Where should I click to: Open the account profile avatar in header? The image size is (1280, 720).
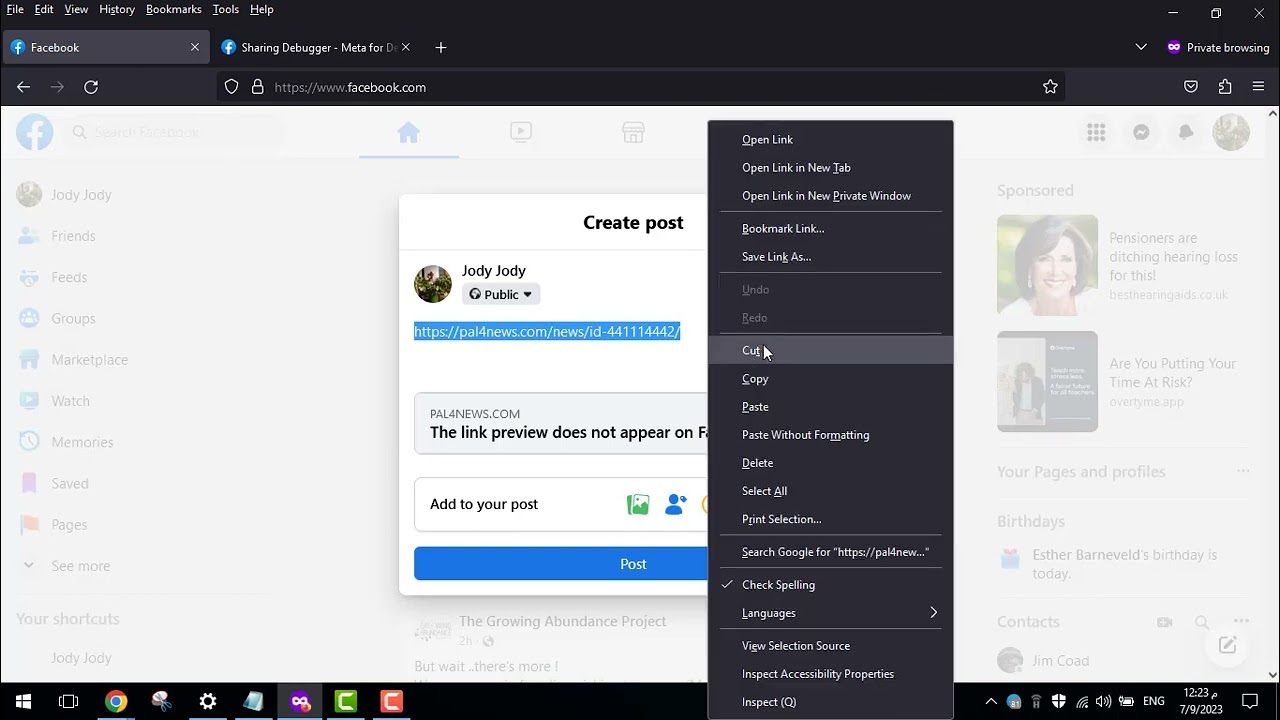pyautogui.click(x=1231, y=132)
